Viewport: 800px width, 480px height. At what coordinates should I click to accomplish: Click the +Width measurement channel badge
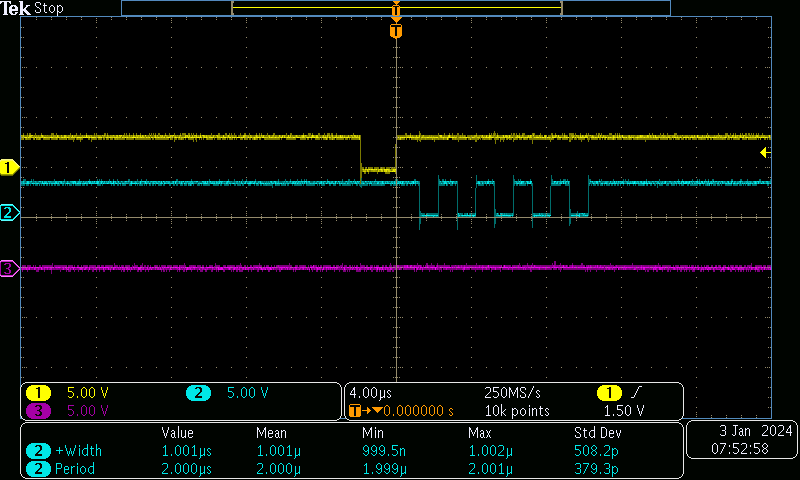pyautogui.click(x=38, y=451)
